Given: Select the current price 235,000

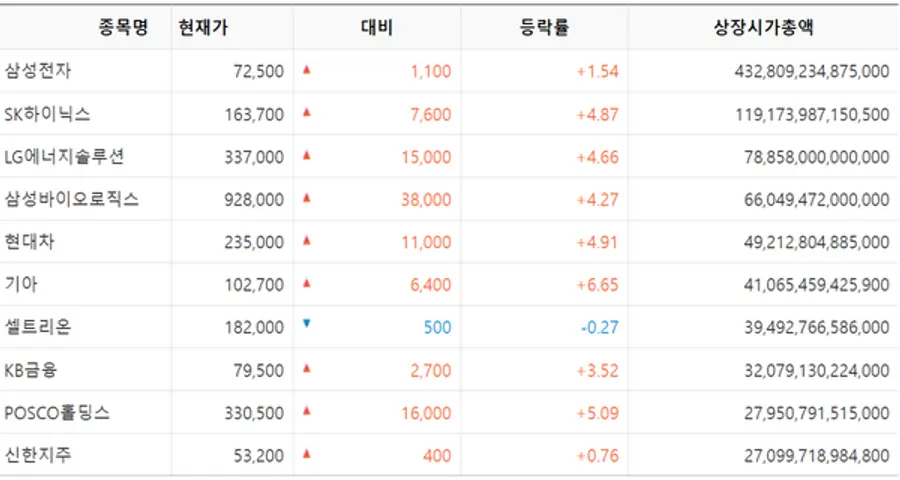Looking at the screenshot, I should point(254,242).
